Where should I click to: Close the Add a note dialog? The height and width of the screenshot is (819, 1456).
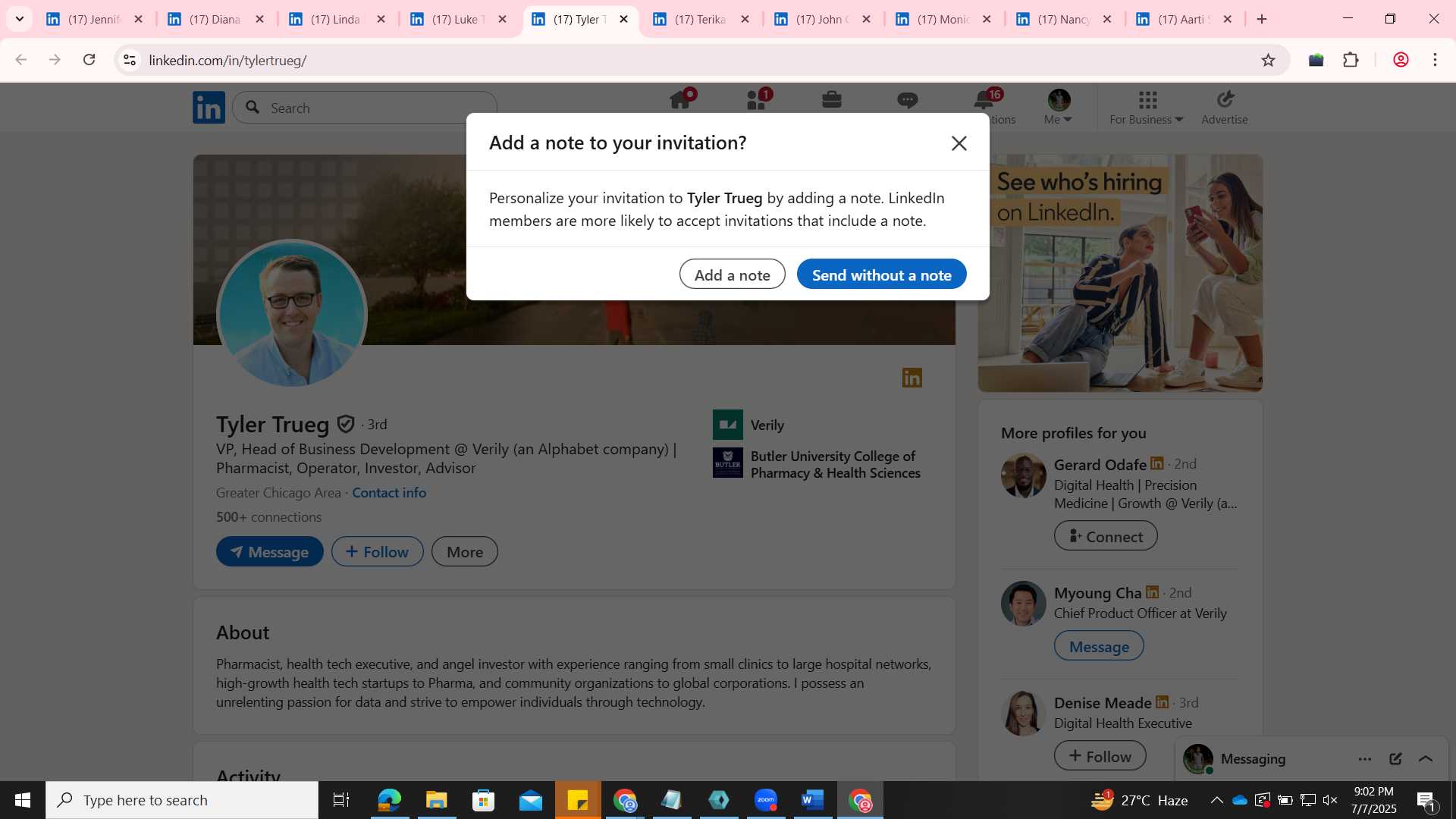coord(959,143)
